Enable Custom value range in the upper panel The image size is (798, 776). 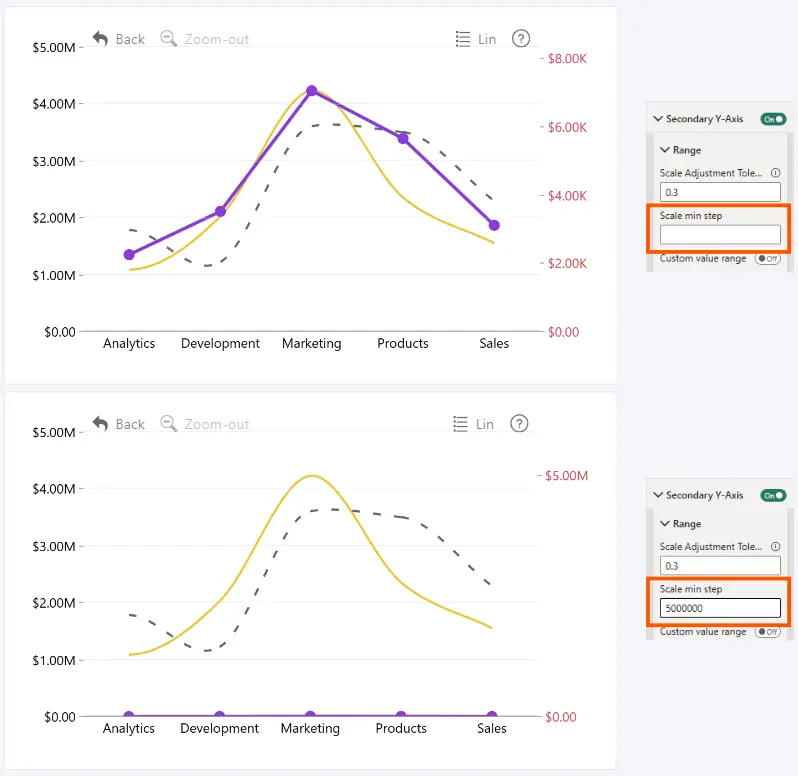tap(767, 258)
